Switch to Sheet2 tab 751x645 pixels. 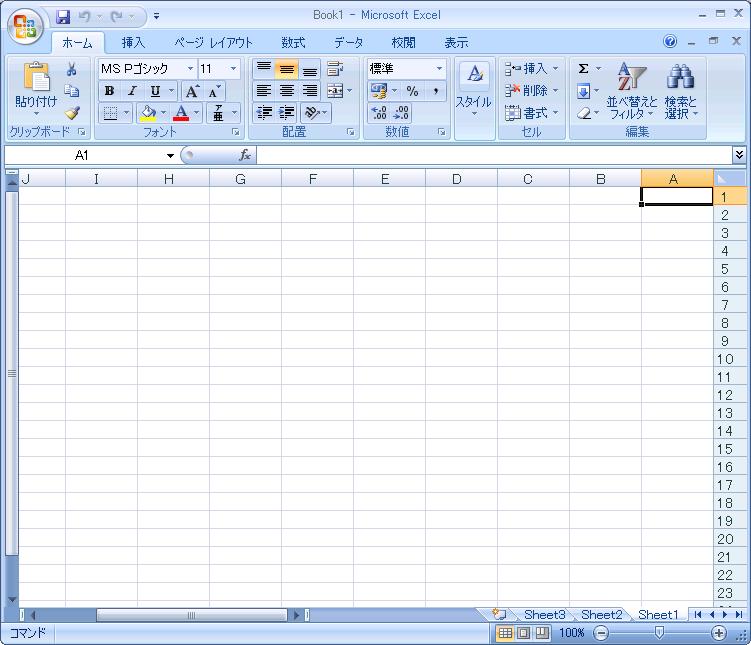601,614
